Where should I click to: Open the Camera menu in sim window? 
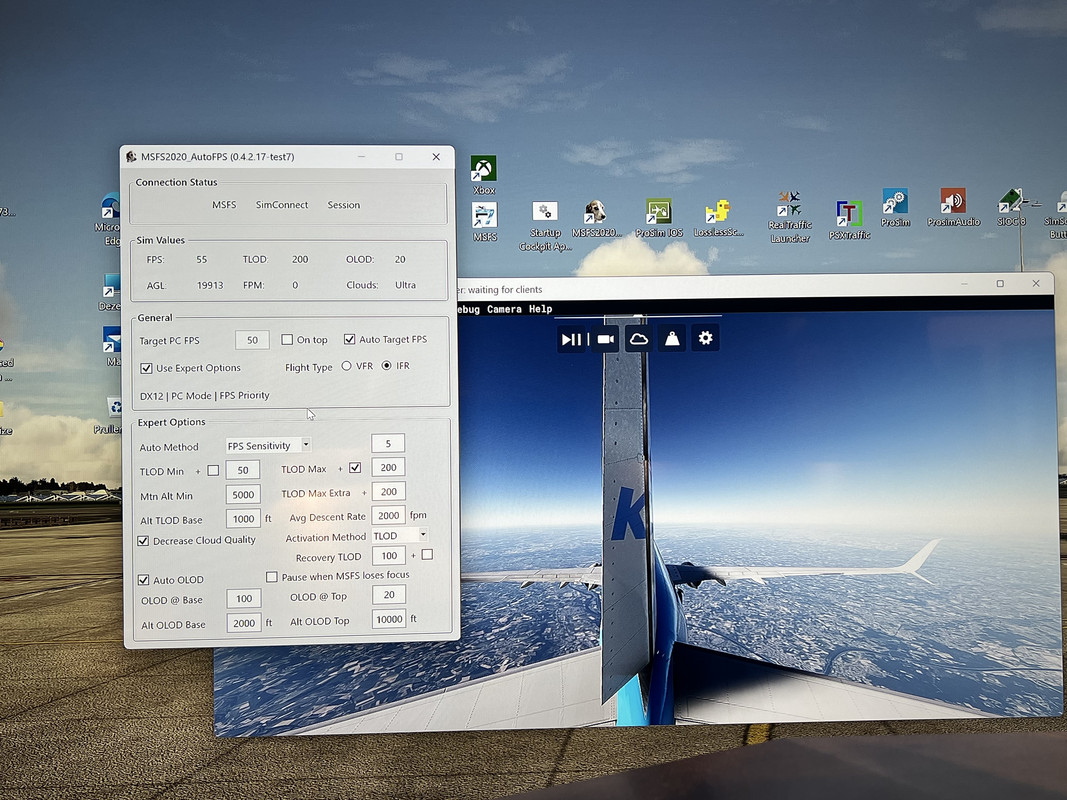tap(504, 309)
